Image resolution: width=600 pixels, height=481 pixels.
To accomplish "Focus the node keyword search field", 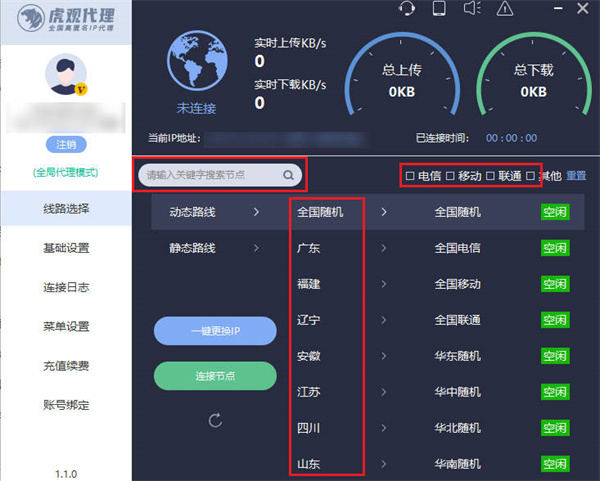I will (220, 175).
